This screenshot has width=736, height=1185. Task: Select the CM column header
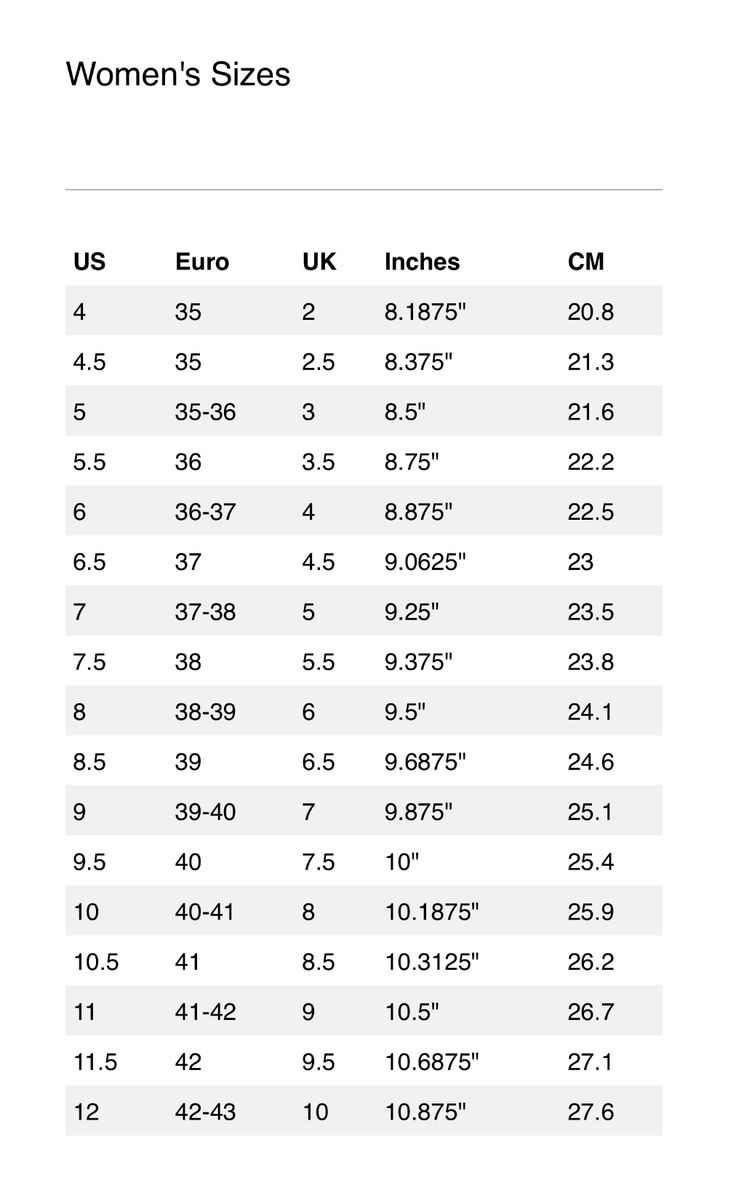[586, 262]
